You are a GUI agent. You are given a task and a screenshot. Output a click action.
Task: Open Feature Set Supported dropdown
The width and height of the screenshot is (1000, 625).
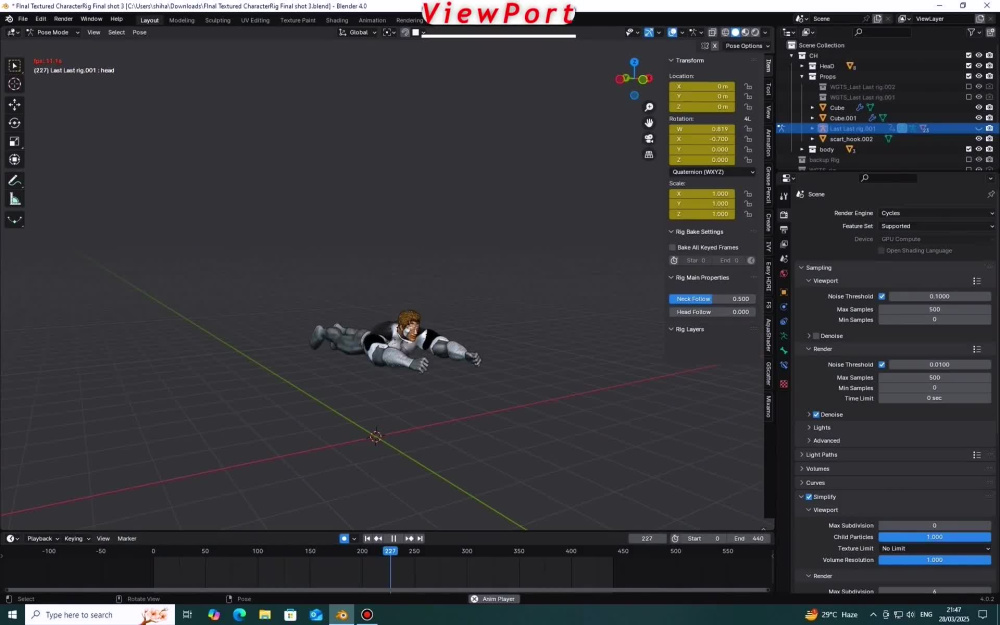tap(936, 226)
